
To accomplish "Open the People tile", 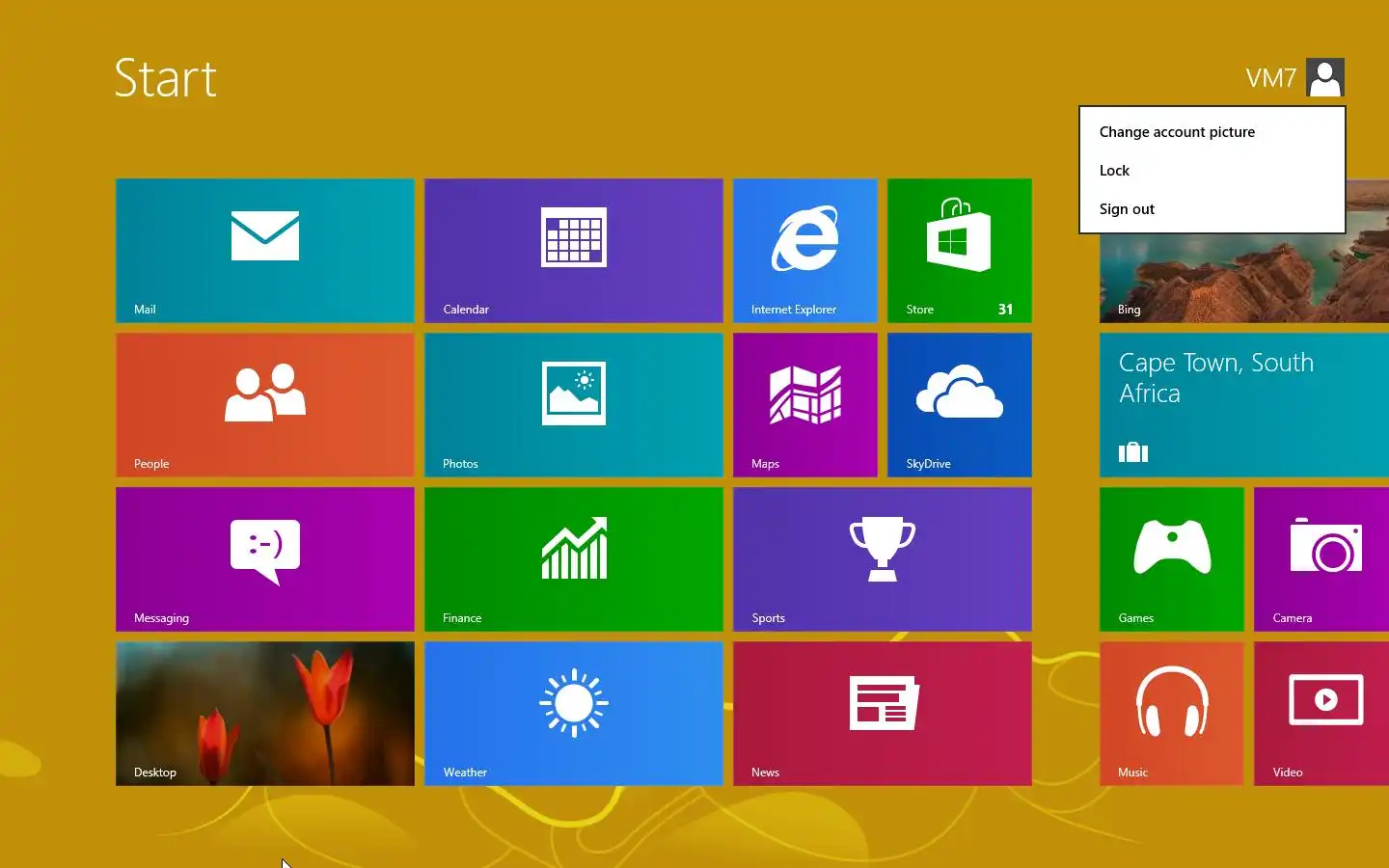I will click(265, 405).
